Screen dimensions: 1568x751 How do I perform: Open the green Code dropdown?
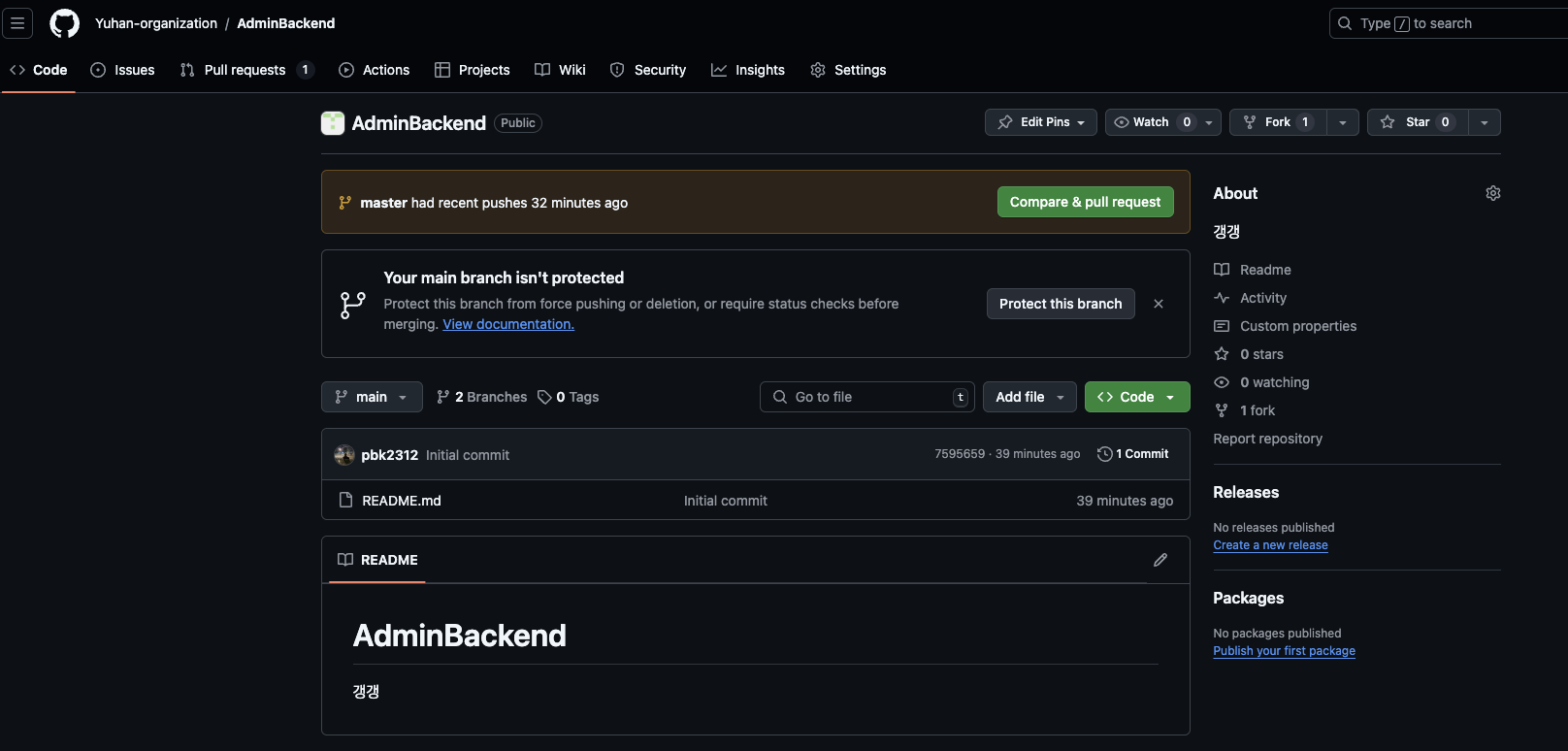1137,397
